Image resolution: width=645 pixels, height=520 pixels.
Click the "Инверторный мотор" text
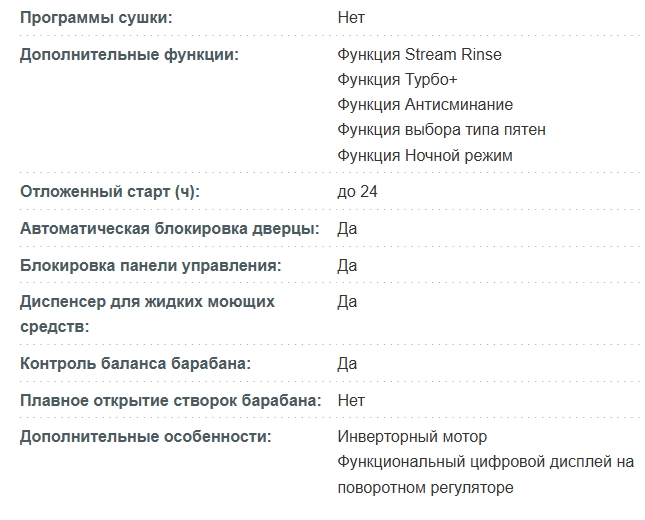412,437
